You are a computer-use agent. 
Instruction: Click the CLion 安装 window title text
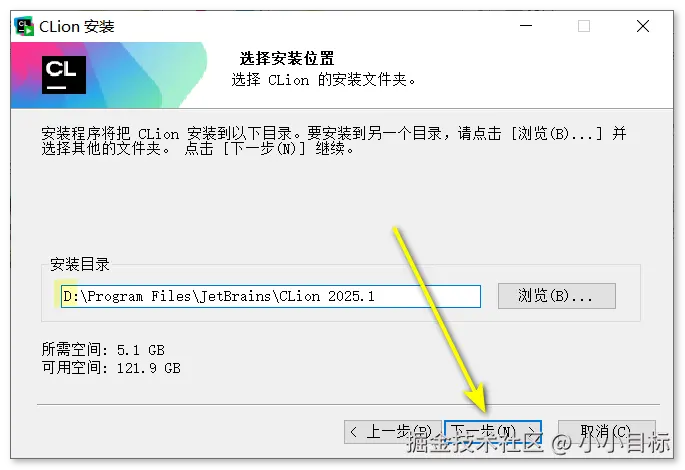point(77,27)
